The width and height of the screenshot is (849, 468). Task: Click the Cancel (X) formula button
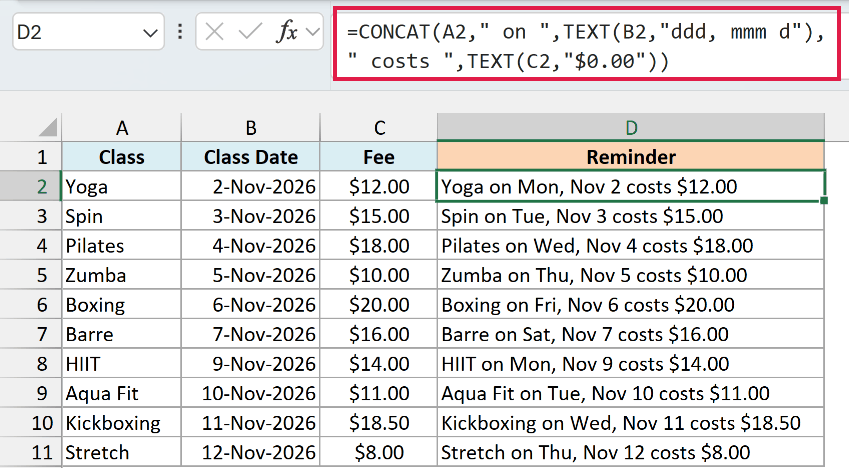pyautogui.click(x=214, y=32)
